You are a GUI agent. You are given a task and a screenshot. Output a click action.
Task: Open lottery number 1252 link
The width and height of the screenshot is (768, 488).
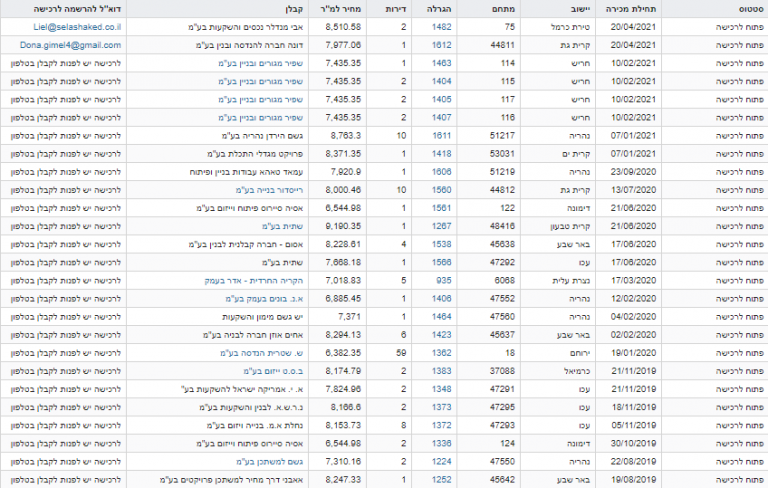pos(441,479)
